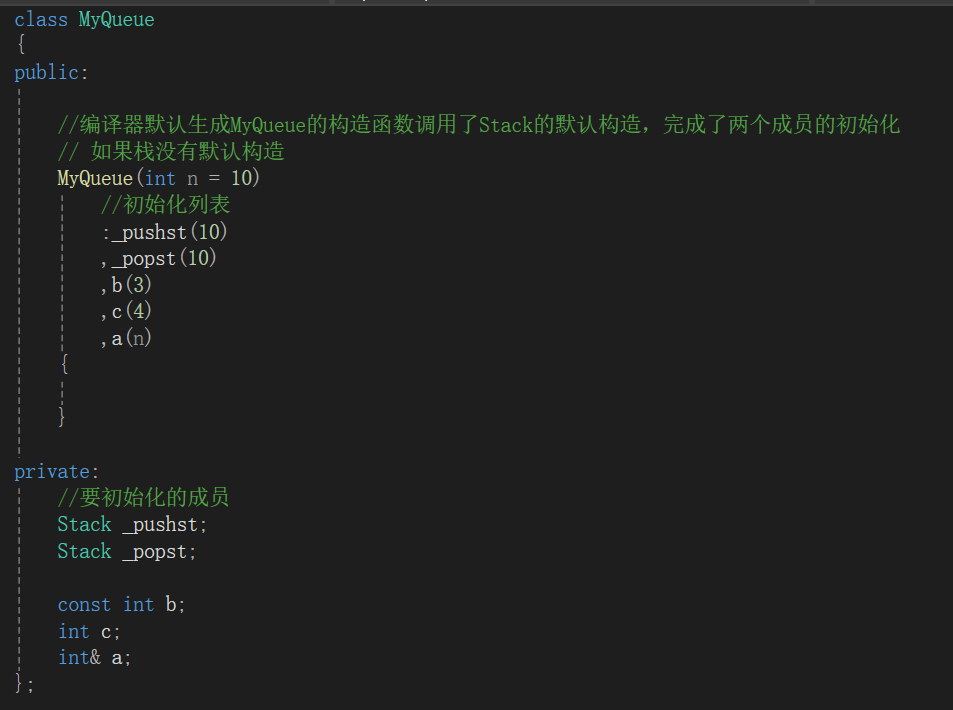
Task: Click the c(4) initializer
Action: coord(131,312)
